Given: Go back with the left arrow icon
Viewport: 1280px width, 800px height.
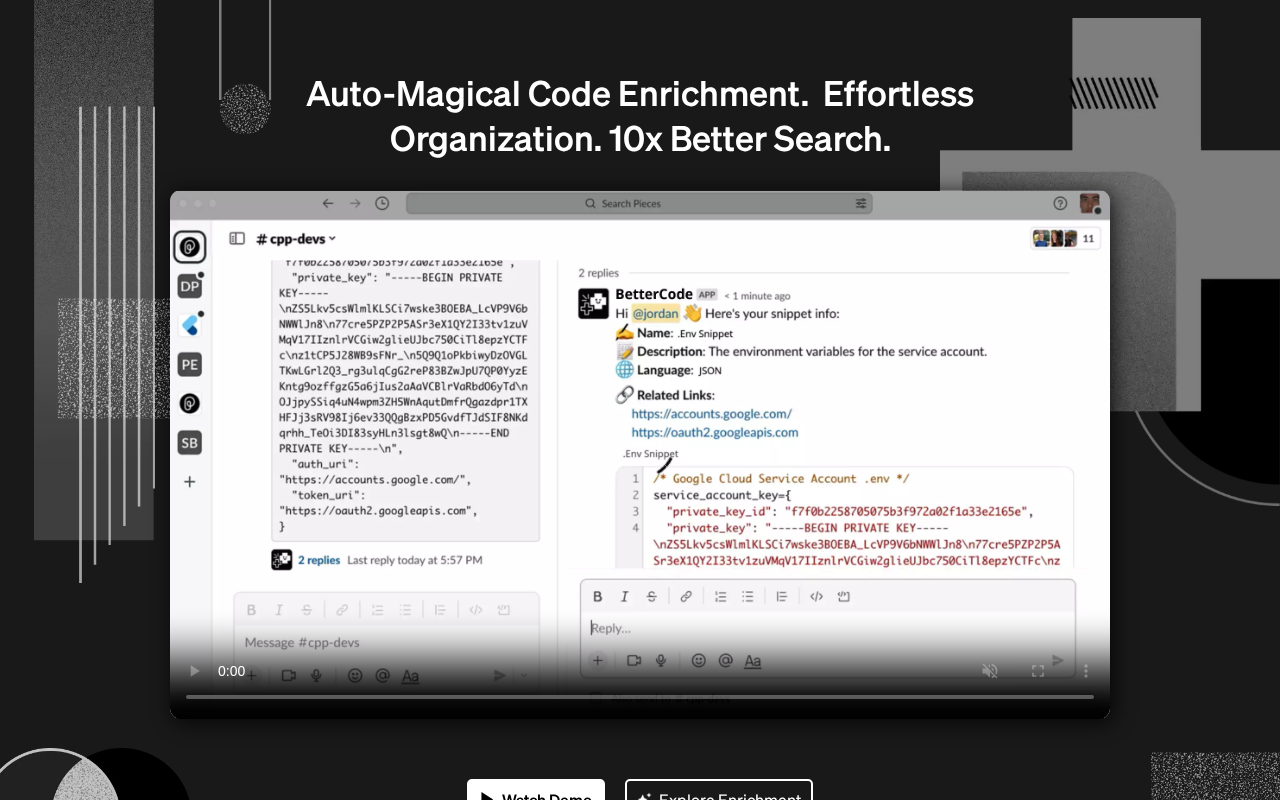Looking at the screenshot, I should coord(328,203).
